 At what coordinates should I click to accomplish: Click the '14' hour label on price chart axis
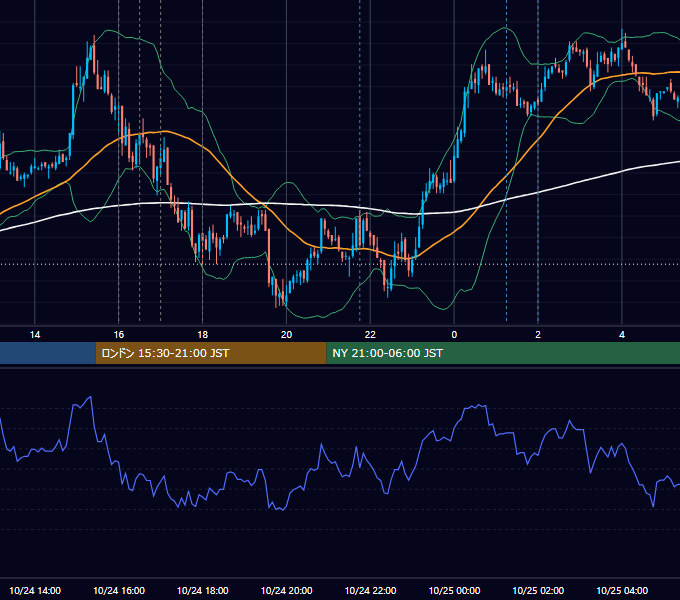(35, 335)
